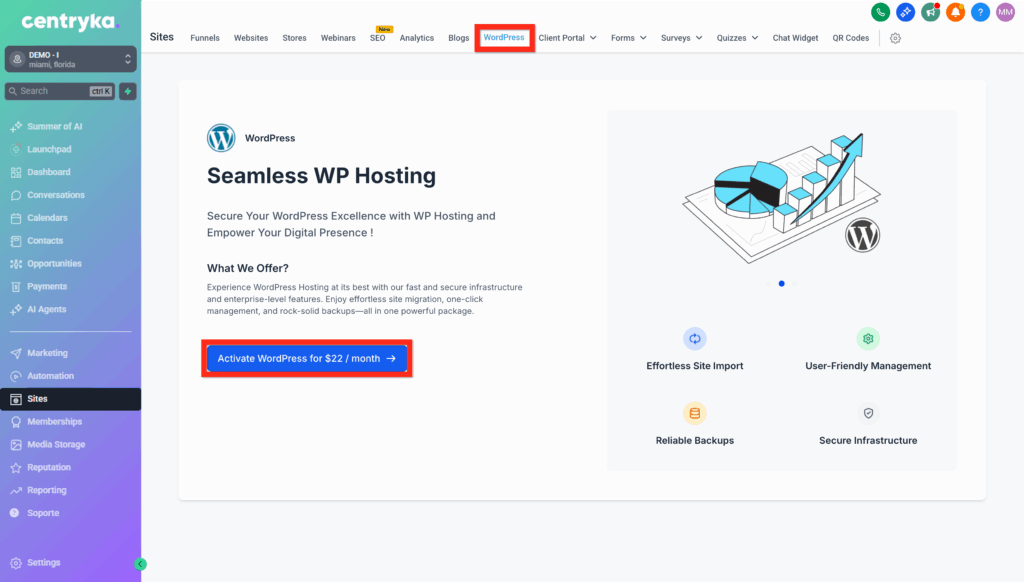Screen dimensions: 1024x582
Task: Activate WordPress for $22 / month
Action: point(307,358)
